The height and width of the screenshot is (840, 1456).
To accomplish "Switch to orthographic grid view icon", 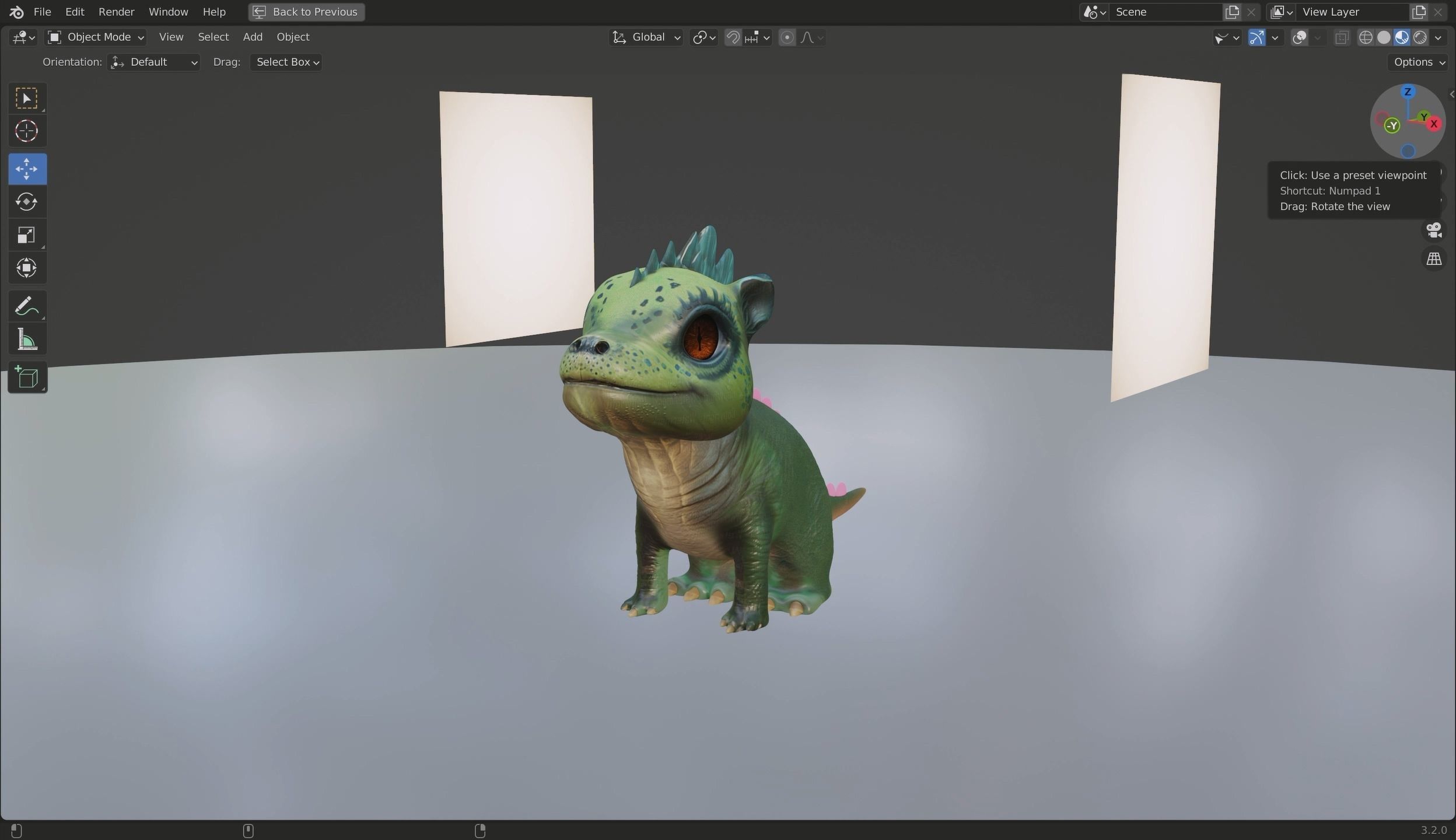I will [x=1434, y=259].
